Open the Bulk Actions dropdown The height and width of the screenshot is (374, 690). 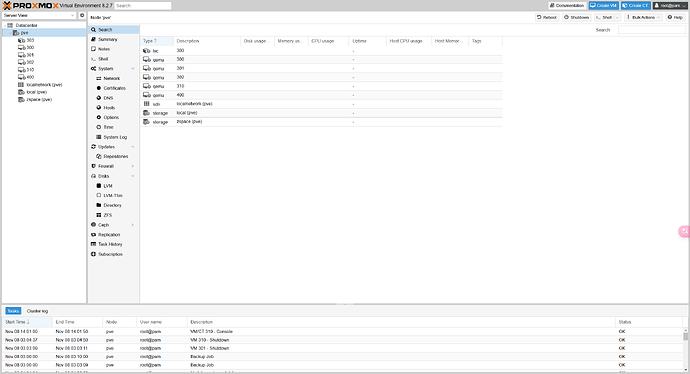pyautogui.click(x=643, y=17)
